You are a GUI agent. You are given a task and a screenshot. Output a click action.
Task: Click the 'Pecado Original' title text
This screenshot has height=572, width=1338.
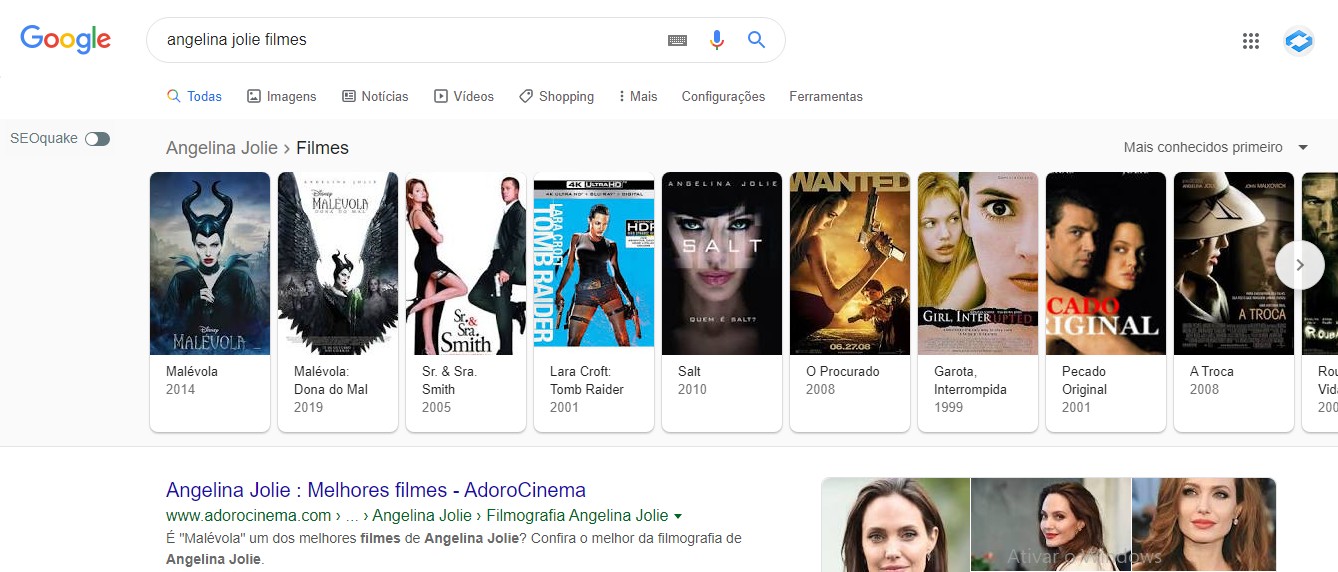pos(1085,380)
